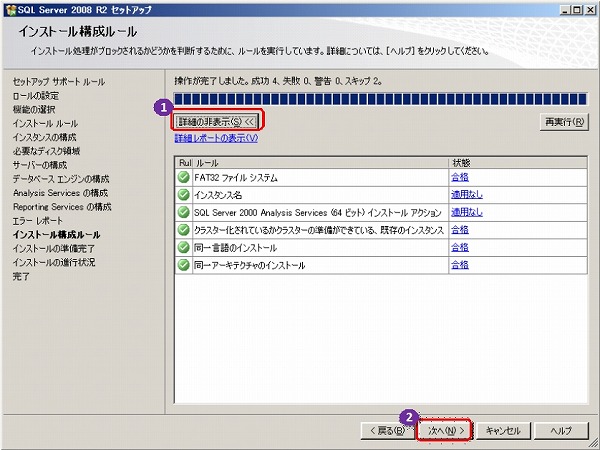
Task: Click 同一アーキテクチャのインストール rule text
Action: [x=249, y=266]
